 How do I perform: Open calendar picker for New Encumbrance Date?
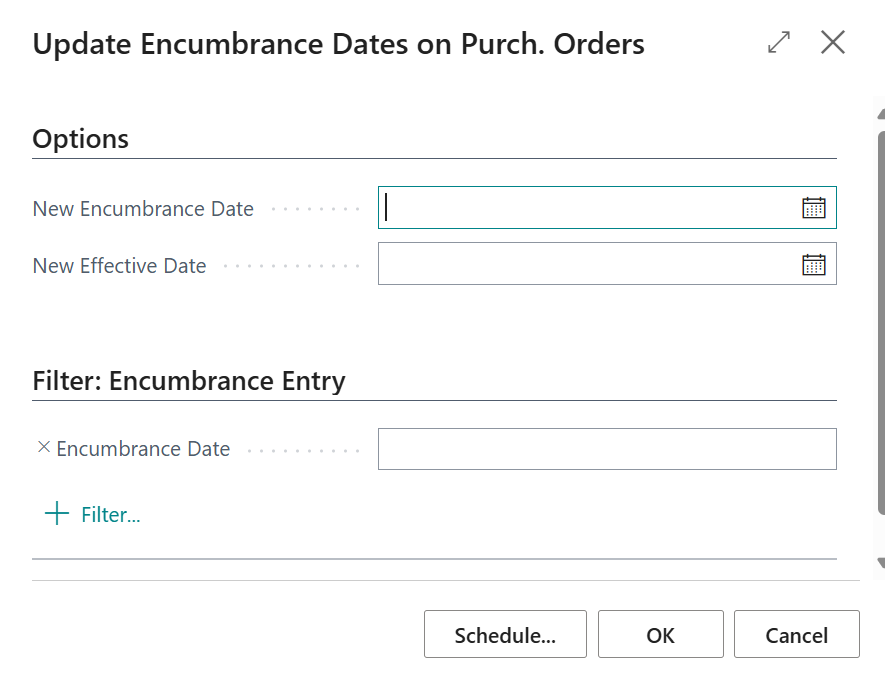813,208
